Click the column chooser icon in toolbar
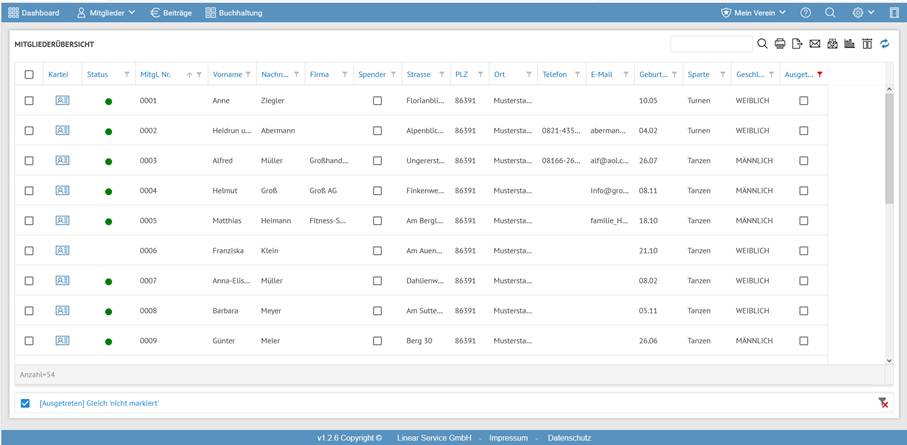The image size is (907, 445). click(x=867, y=44)
